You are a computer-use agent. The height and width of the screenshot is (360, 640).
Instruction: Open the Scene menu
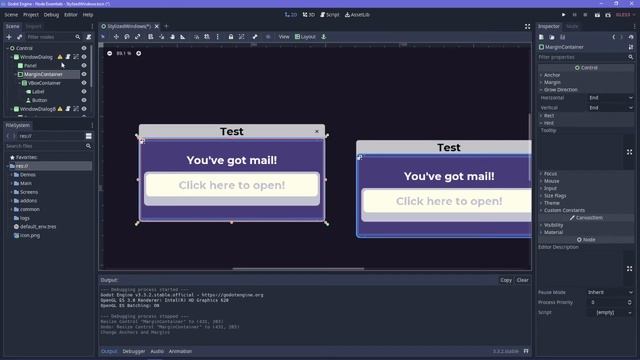pyautogui.click(x=11, y=15)
